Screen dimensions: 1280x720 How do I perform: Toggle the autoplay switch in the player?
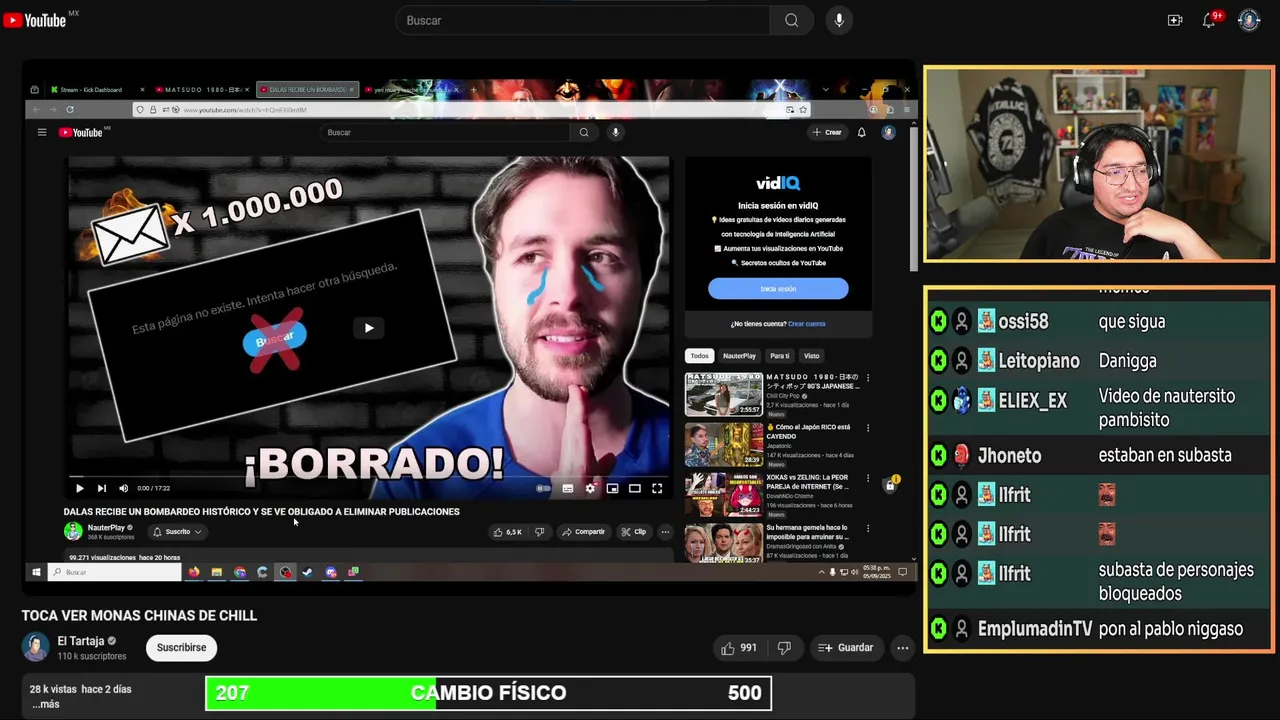pos(544,488)
